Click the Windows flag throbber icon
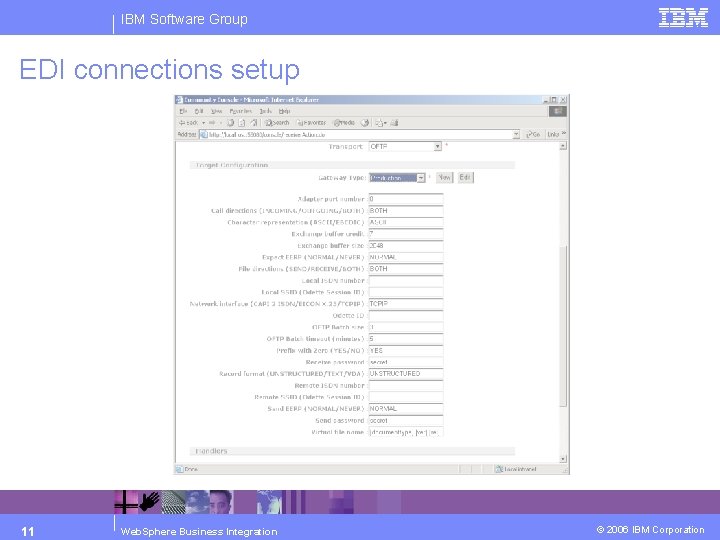Image resolution: width=720 pixels, height=540 pixels. [x=558, y=111]
